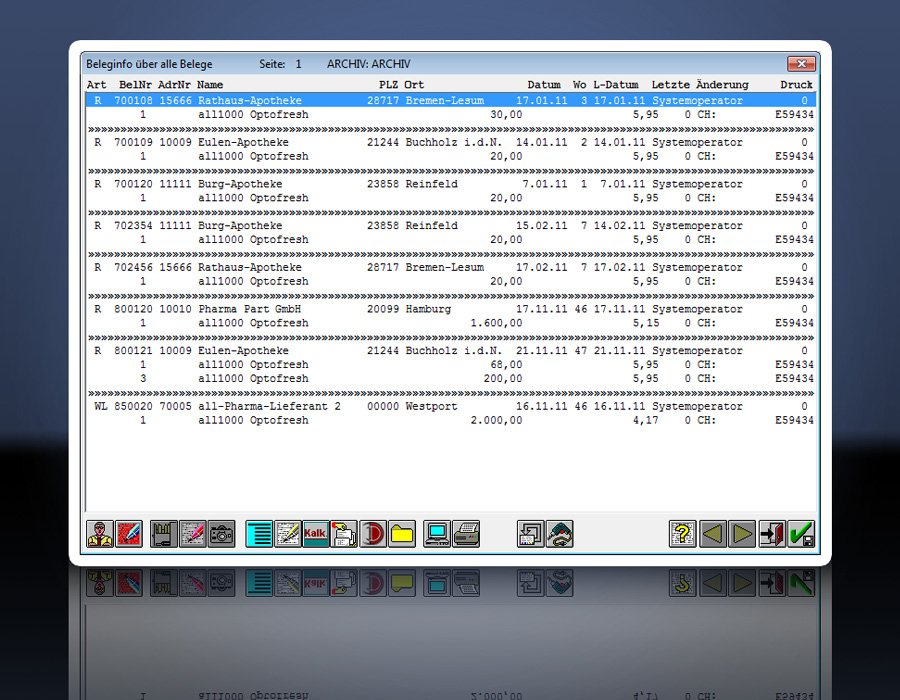The height and width of the screenshot is (700, 900).
Task: Click the Art column header
Action: tap(97, 85)
